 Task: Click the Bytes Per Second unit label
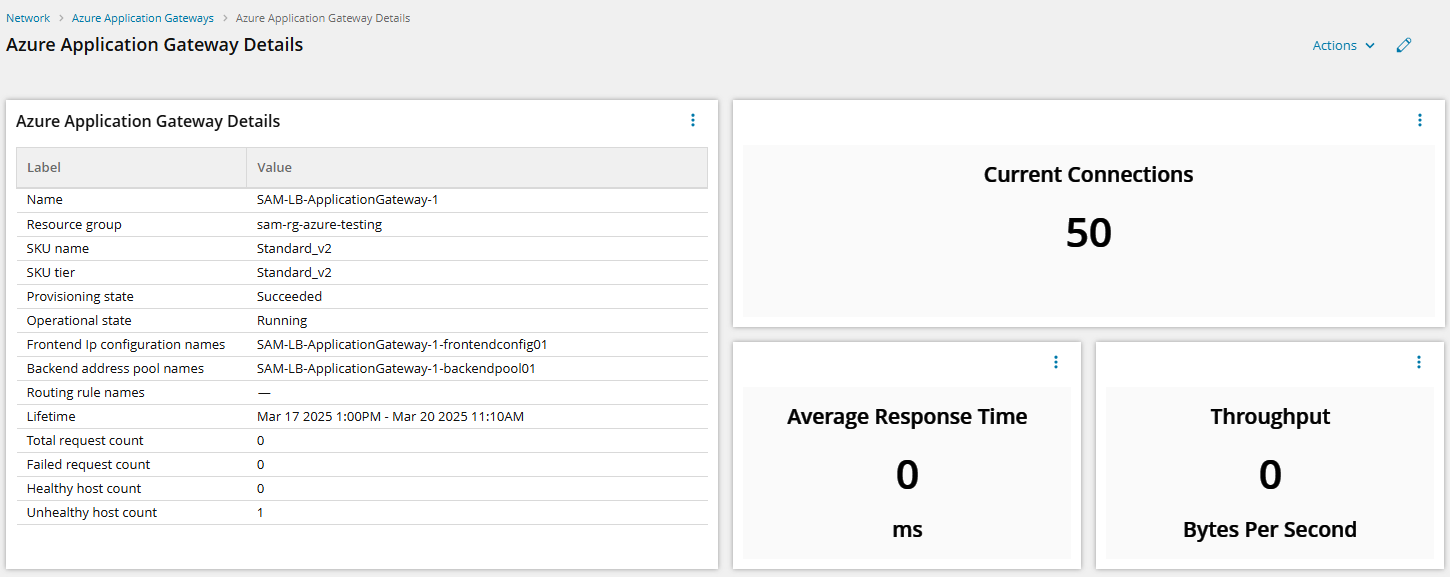coord(1270,530)
